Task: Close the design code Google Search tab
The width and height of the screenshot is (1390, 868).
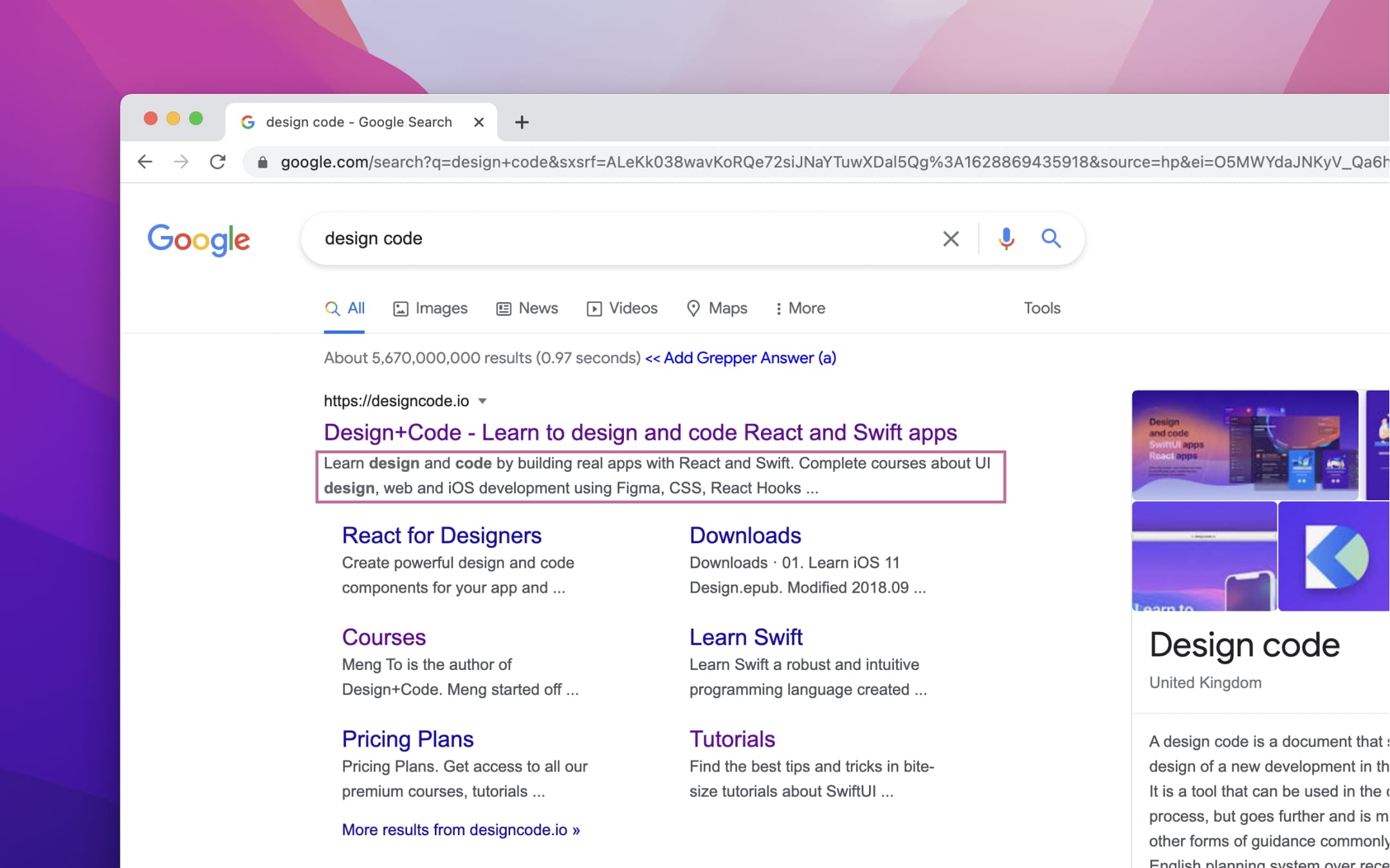Action: click(x=479, y=122)
